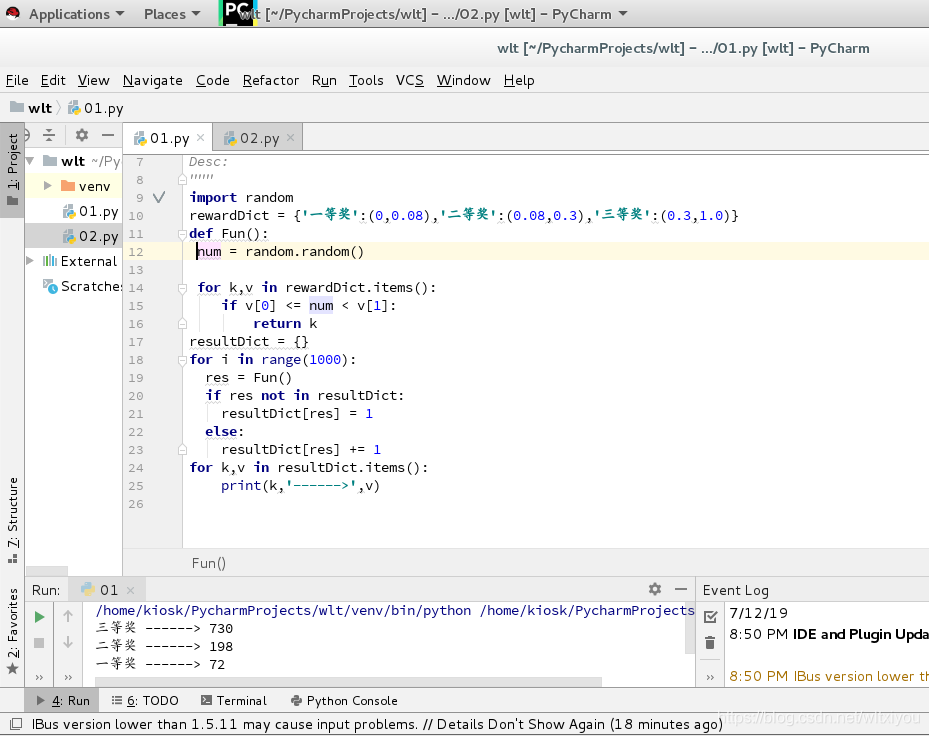Image resolution: width=929 pixels, height=736 pixels.
Task: Open the Help menu
Action: [519, 80]
